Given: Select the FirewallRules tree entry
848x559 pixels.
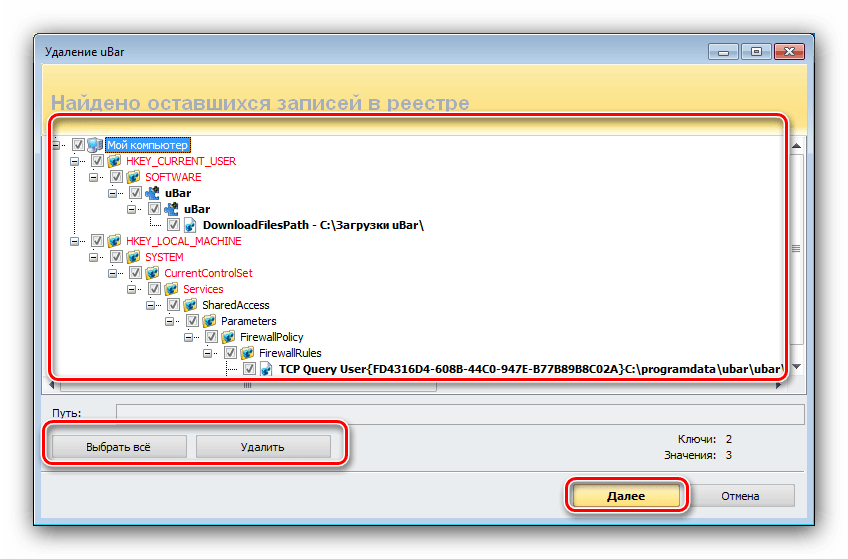Looking at the screenshot, I should tap(289, 353).
